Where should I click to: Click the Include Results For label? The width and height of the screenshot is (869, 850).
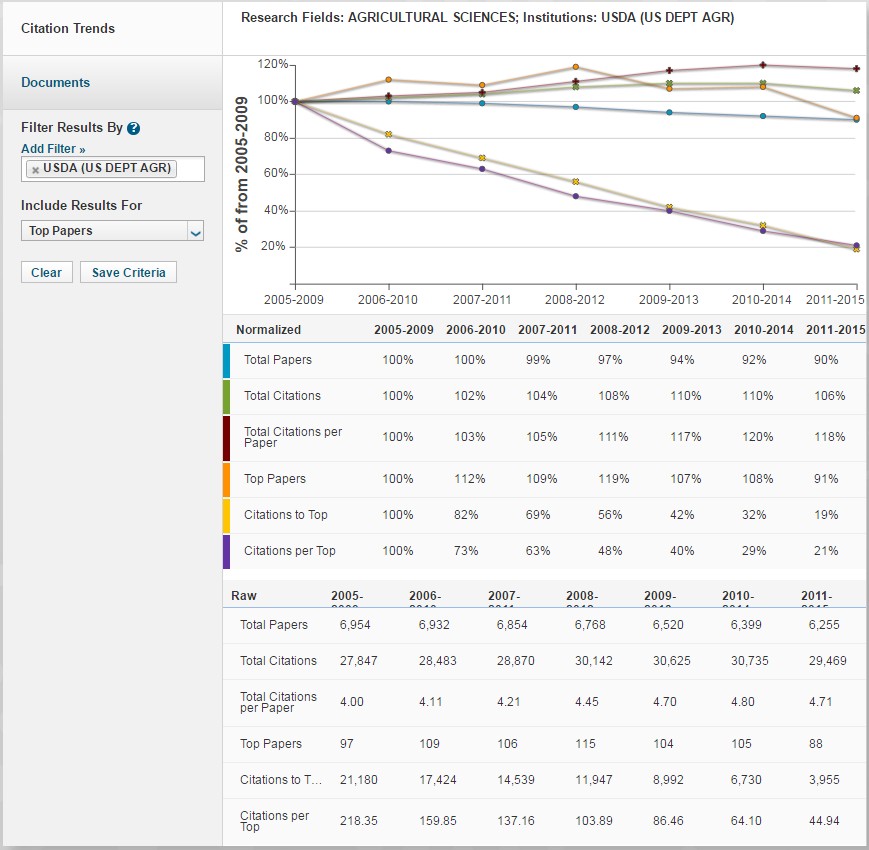81,206
